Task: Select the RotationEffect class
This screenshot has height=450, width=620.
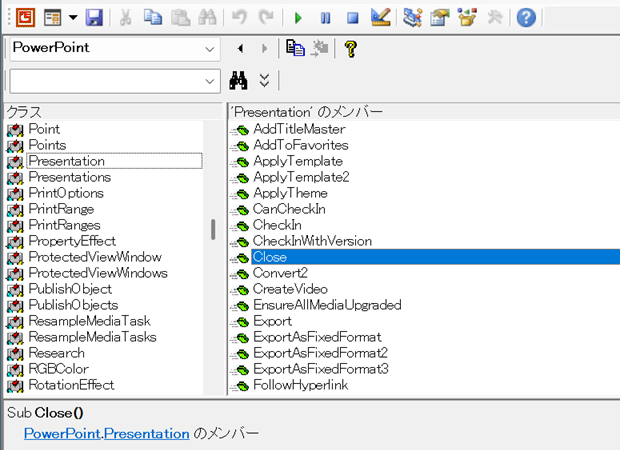Action: (x=71, y=385)
